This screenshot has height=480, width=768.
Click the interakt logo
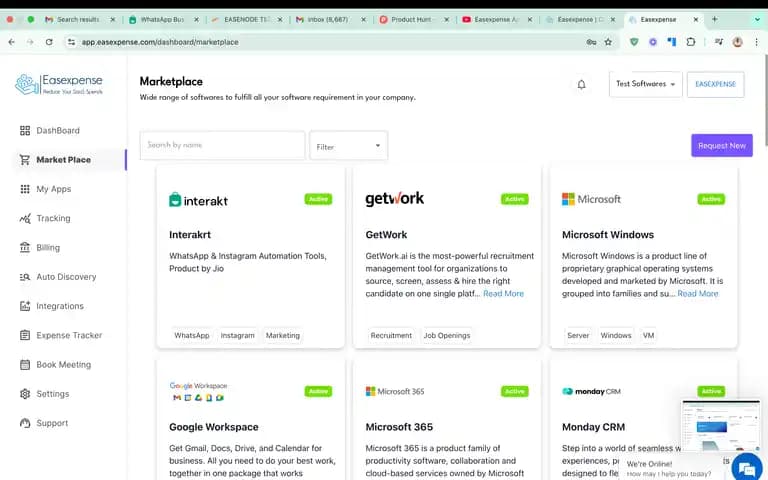click(x=198, y=200)
